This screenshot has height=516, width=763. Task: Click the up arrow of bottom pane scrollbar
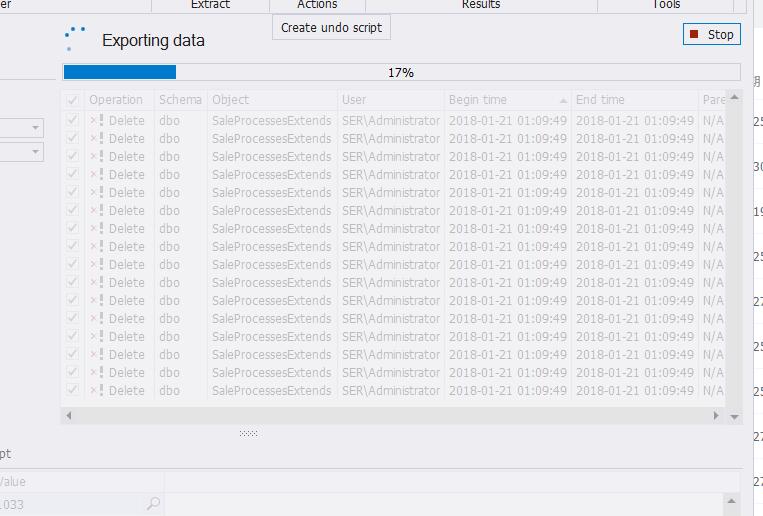coord(731,501)
